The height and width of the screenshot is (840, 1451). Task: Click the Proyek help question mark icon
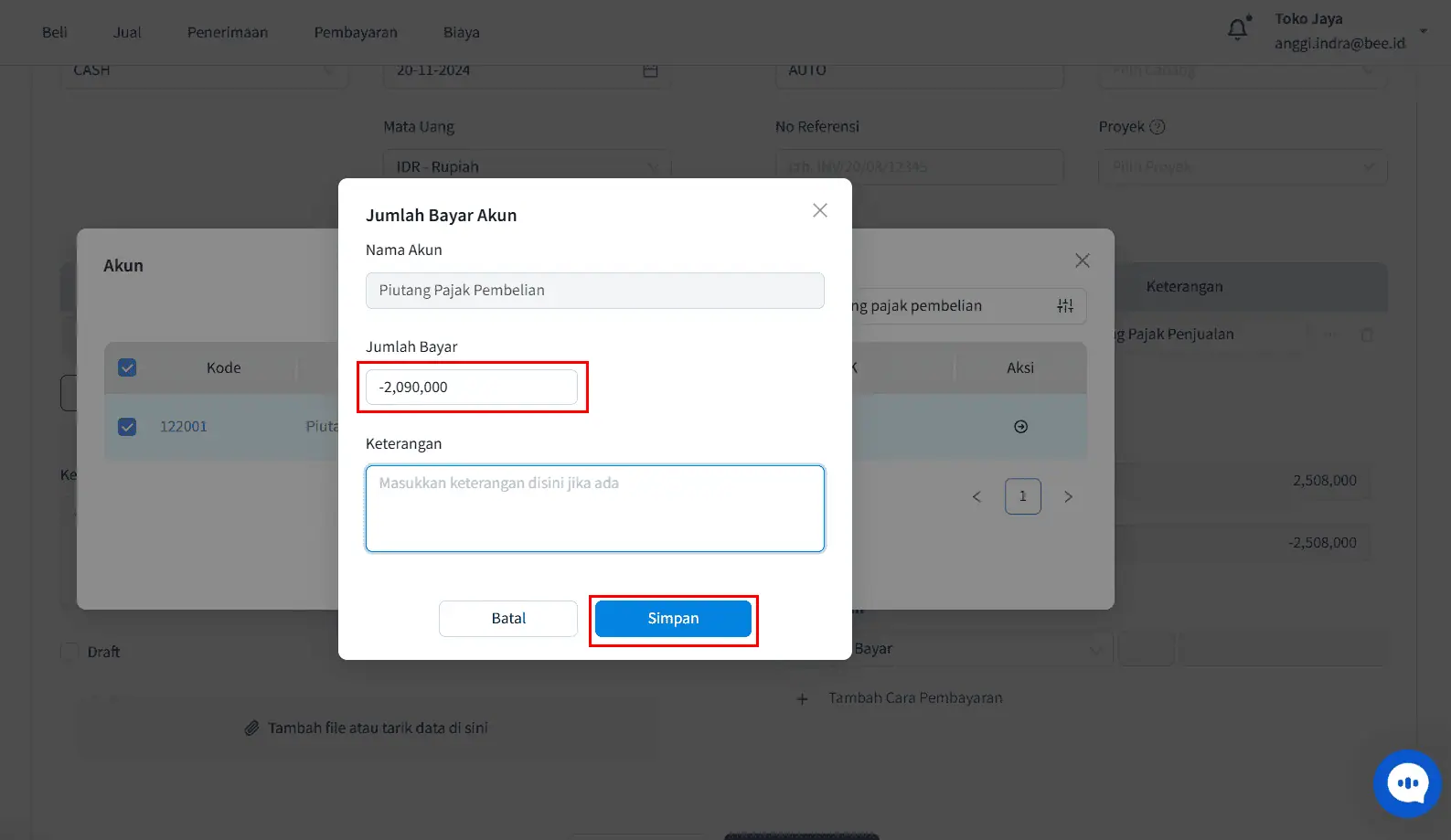tap(1158, 127)
